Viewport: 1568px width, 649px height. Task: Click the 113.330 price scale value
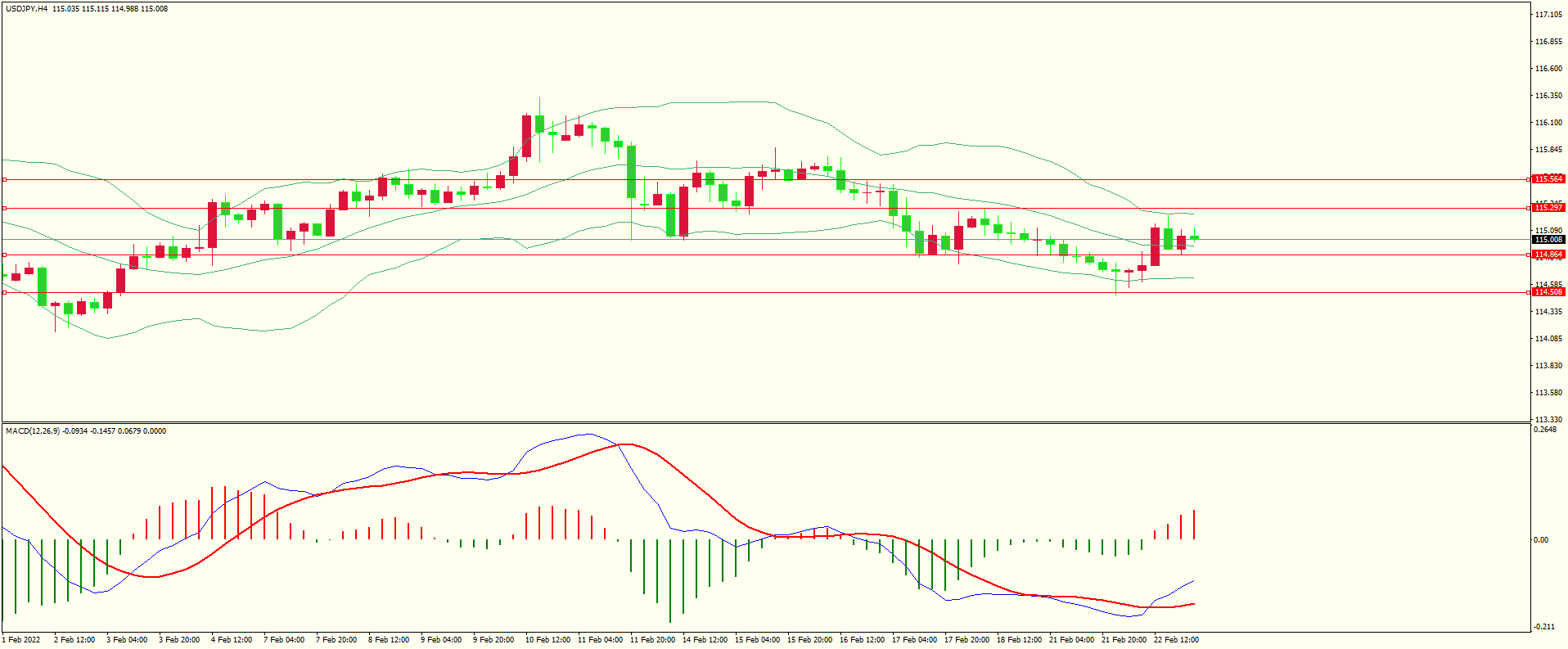click(x=1548, y=420)
